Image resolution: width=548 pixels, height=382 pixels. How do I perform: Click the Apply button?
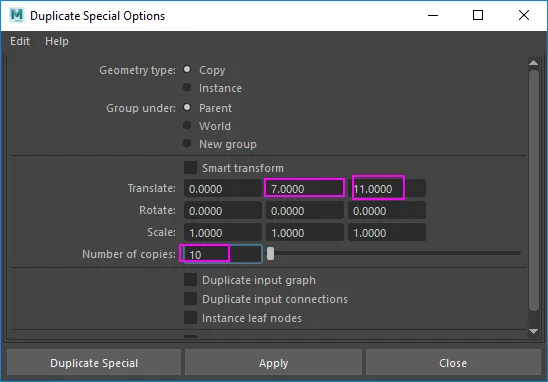tap(273, 362)
